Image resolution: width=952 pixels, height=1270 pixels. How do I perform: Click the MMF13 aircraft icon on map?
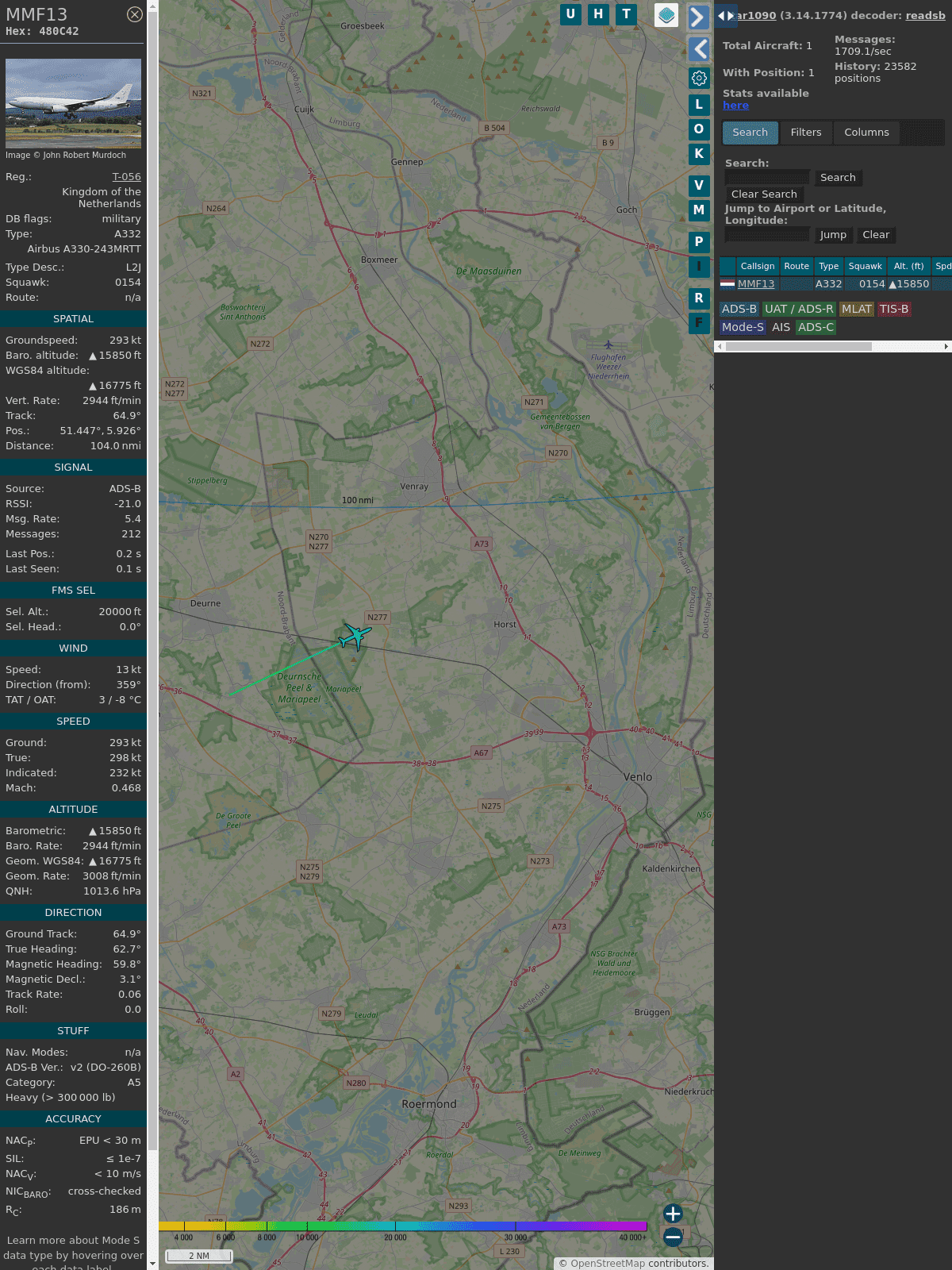point(355,636)
